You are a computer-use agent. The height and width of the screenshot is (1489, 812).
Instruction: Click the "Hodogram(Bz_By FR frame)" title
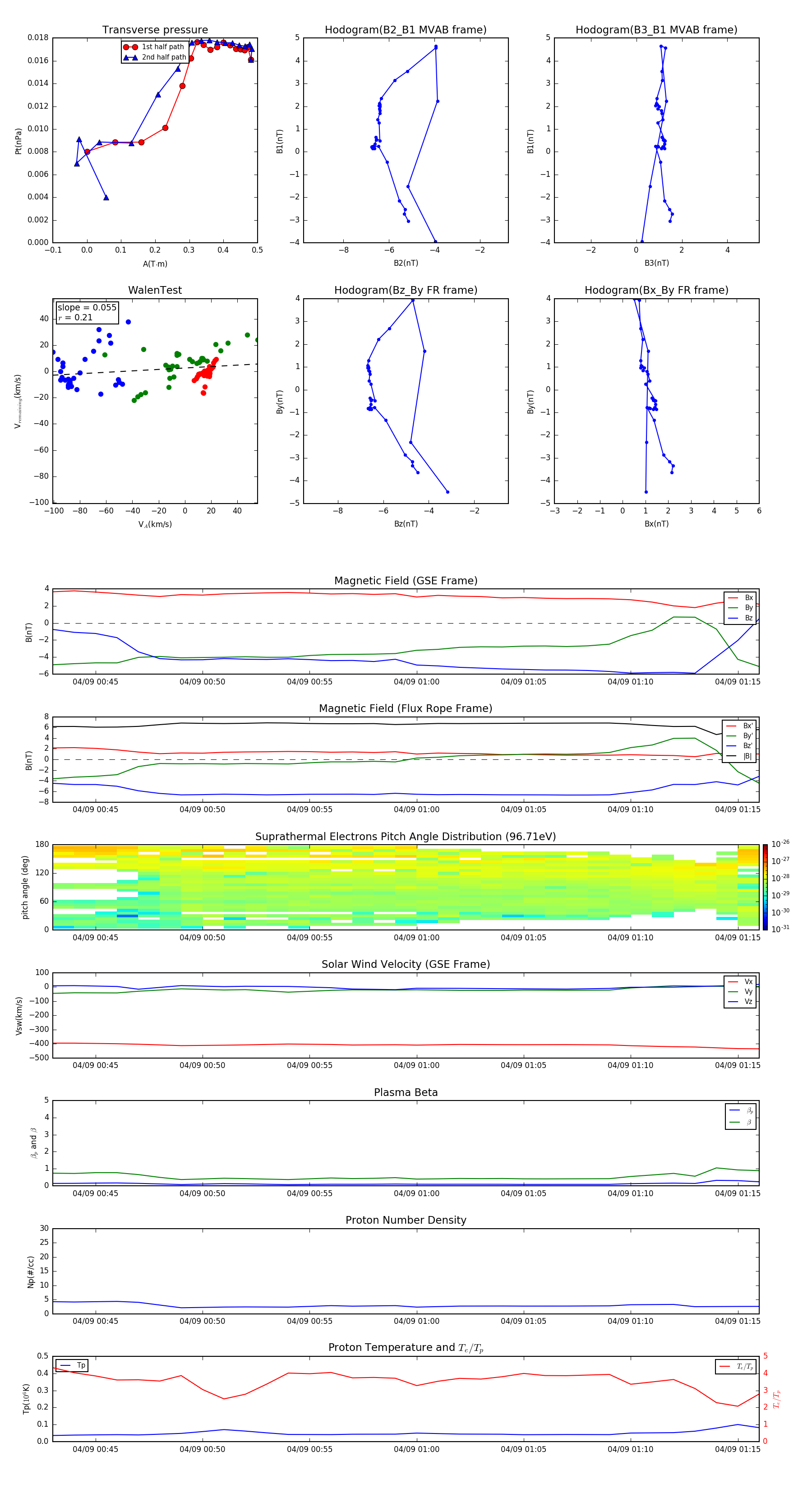tap(406, 290)
